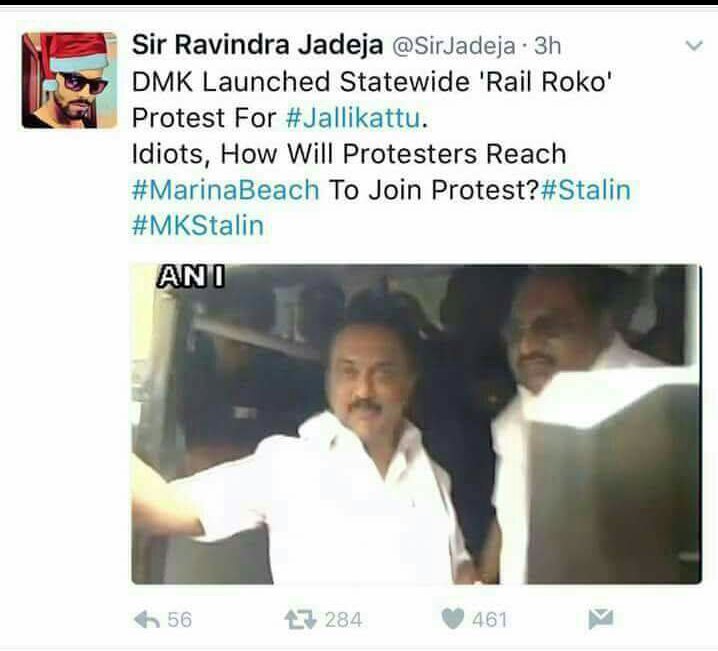
Task: Click the reply arrow icon
Action: point(147,620)
